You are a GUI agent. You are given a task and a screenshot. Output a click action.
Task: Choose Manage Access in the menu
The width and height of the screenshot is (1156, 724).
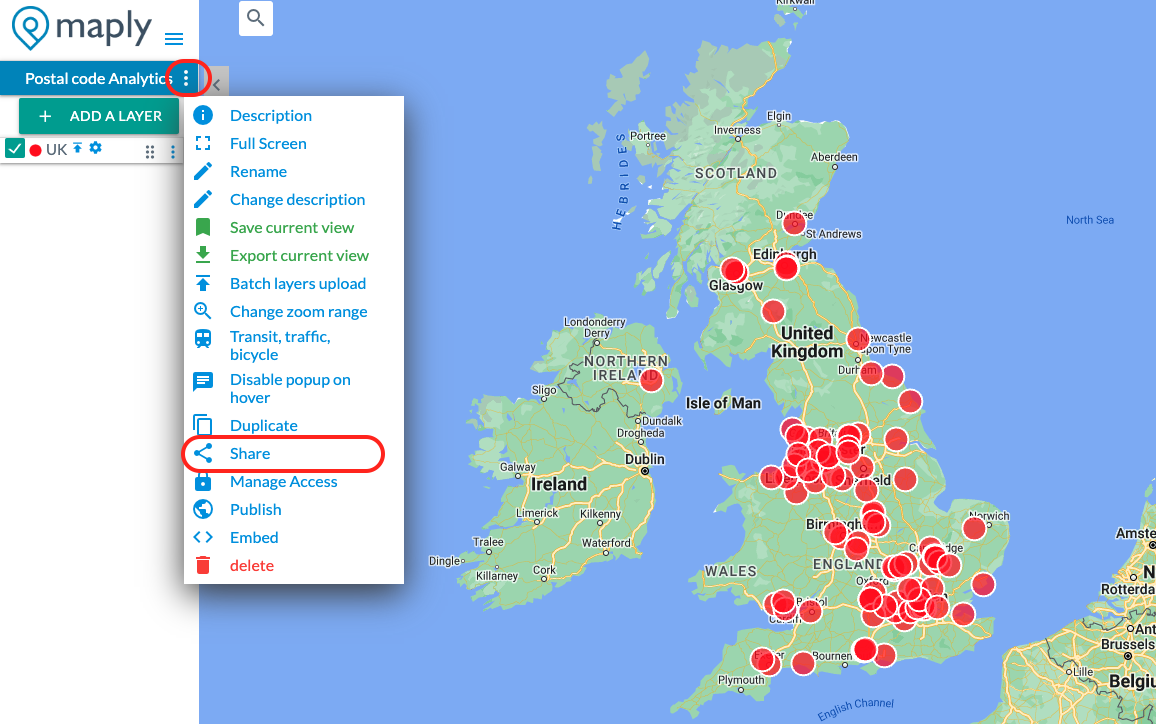click(x=283, y=482)
